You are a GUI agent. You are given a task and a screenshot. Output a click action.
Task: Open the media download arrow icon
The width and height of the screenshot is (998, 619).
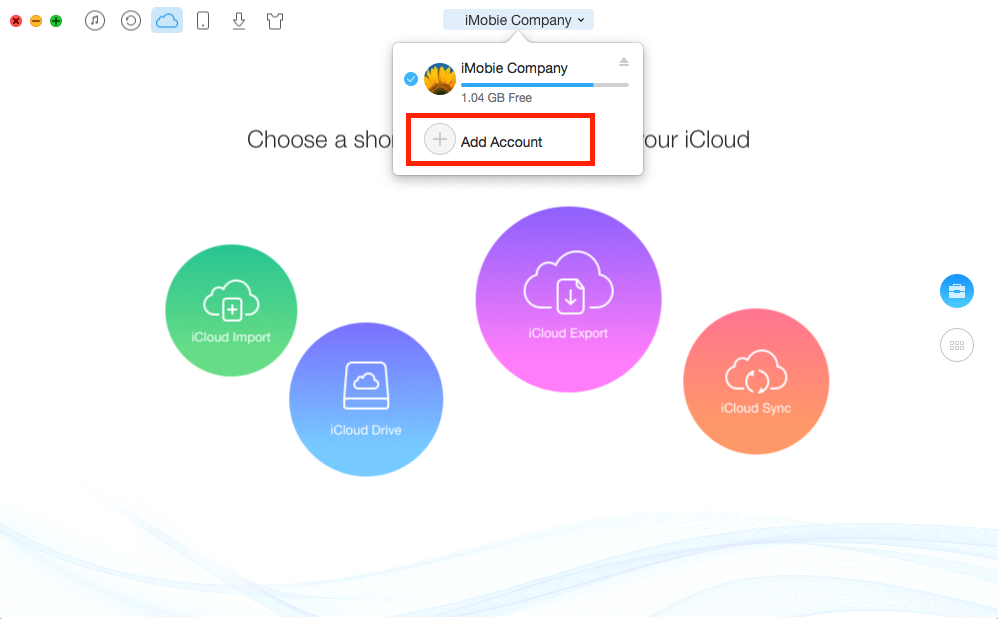click(x=239, y=21)
